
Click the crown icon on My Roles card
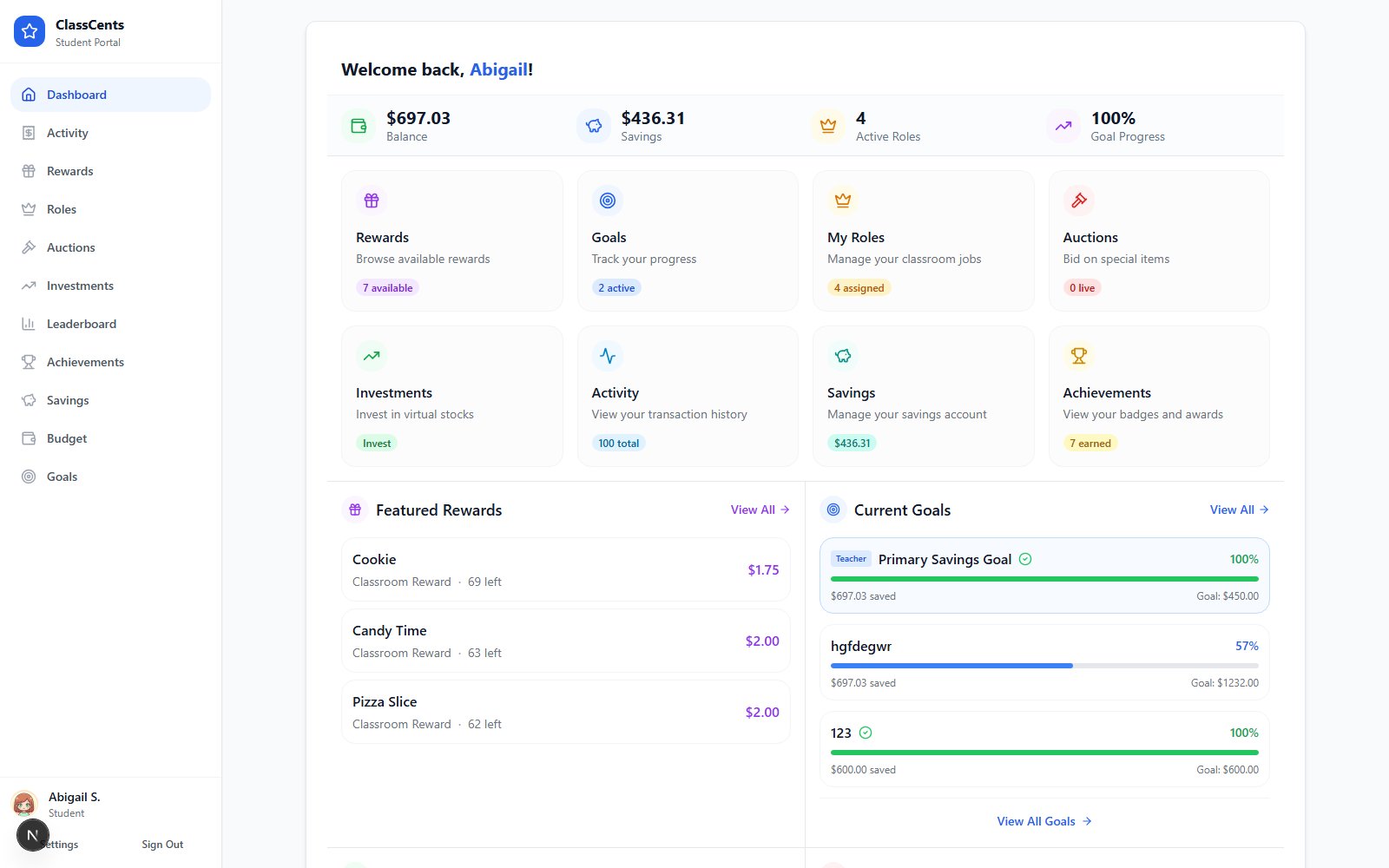(x=843, y=201)
